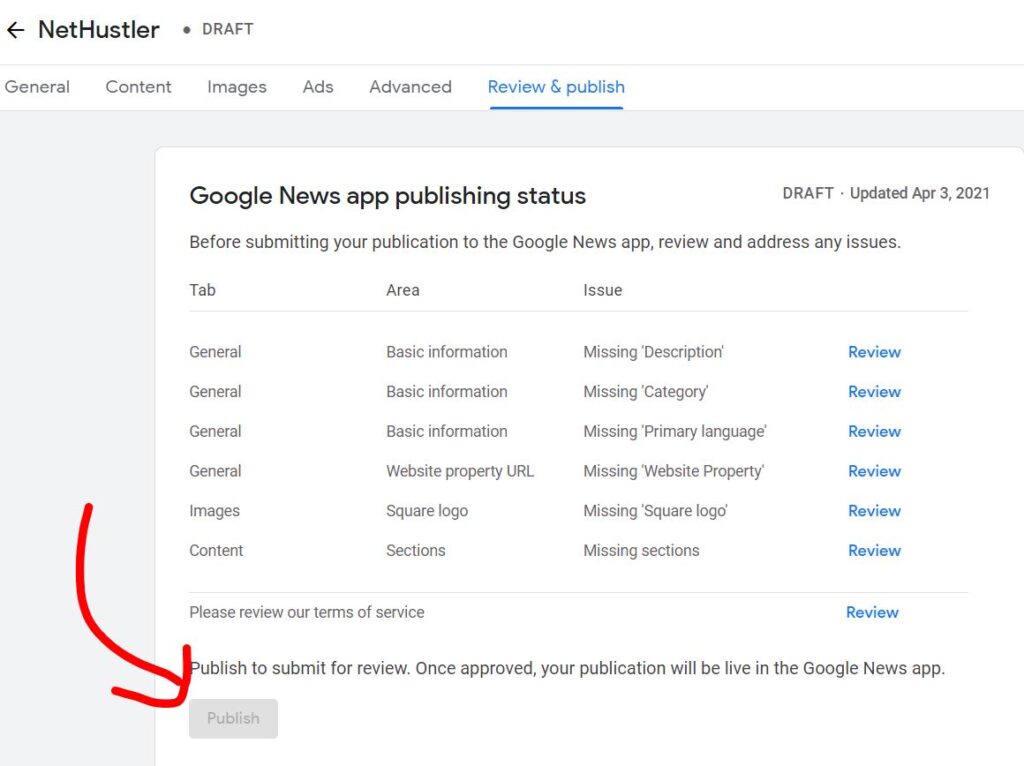Viewport: 1024px width, 766px height.
Task: Click the 'Area' column header
Action: (402, 290)
